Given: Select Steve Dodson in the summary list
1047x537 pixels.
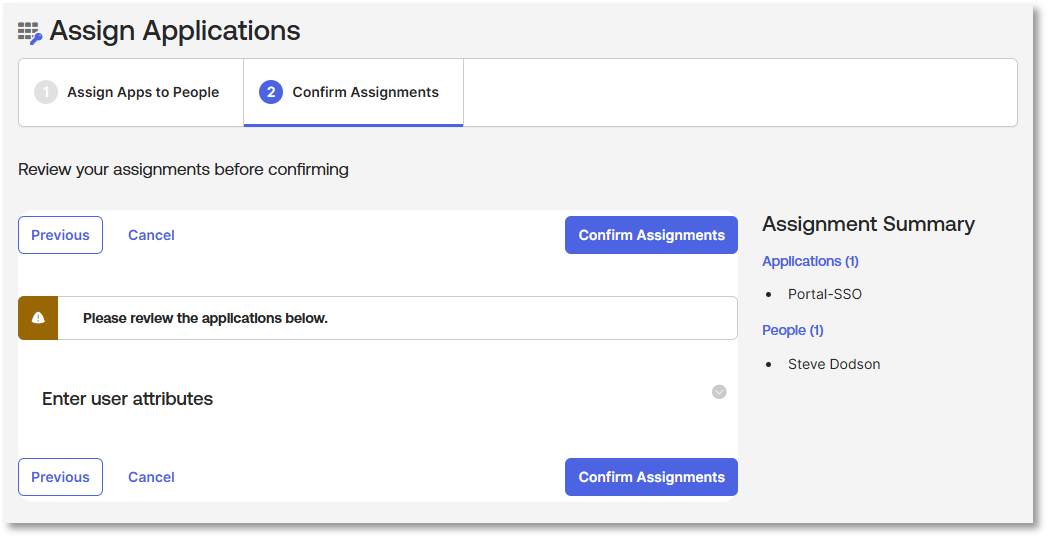Looking at the screenshot, I should [x=834, y=364].
